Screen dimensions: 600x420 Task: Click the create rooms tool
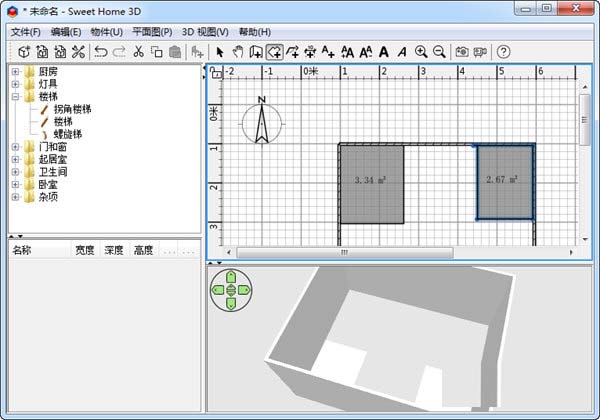(274, 51)
